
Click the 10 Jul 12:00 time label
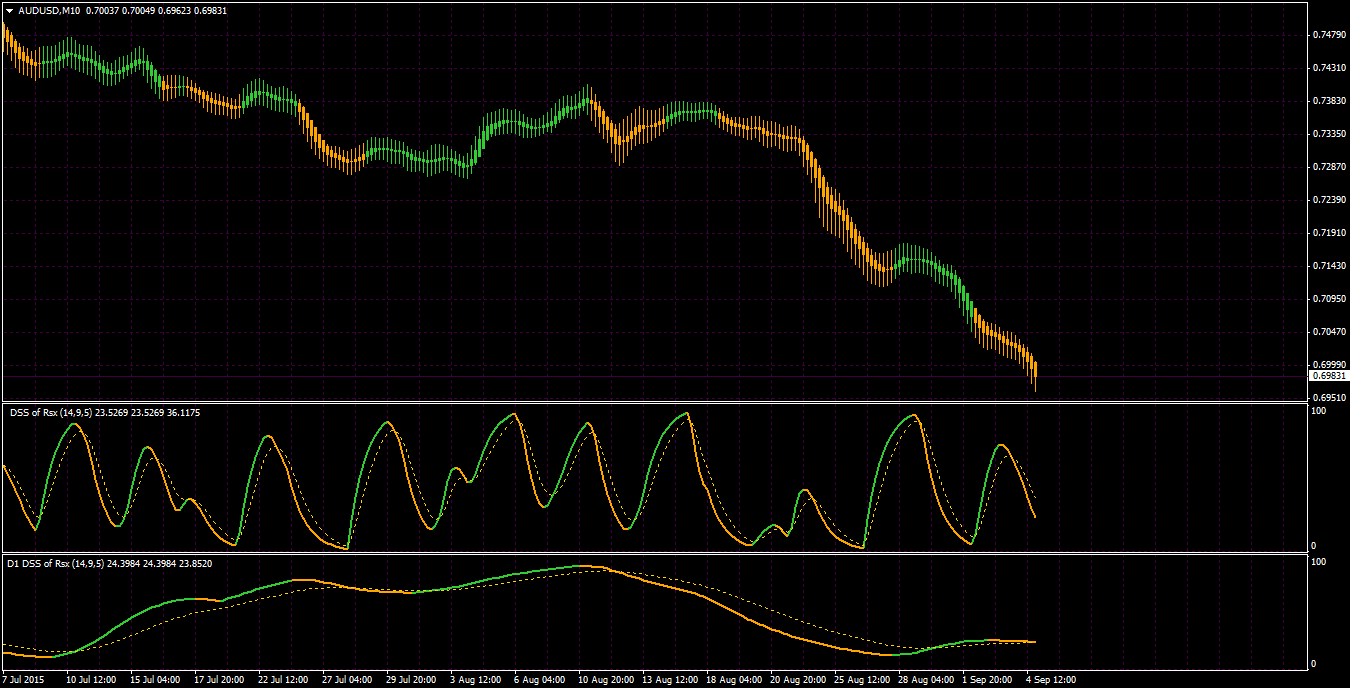coord(91,679)
